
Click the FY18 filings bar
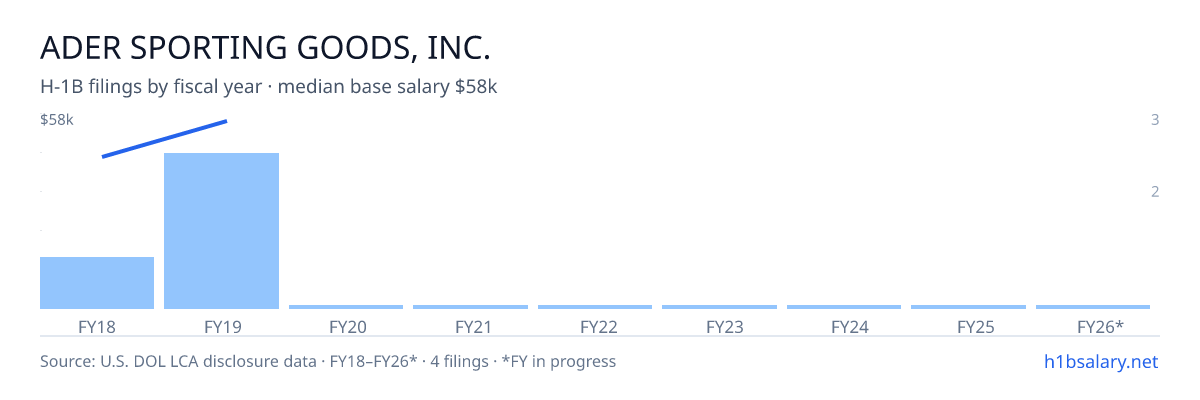click(x=97, y=283)
